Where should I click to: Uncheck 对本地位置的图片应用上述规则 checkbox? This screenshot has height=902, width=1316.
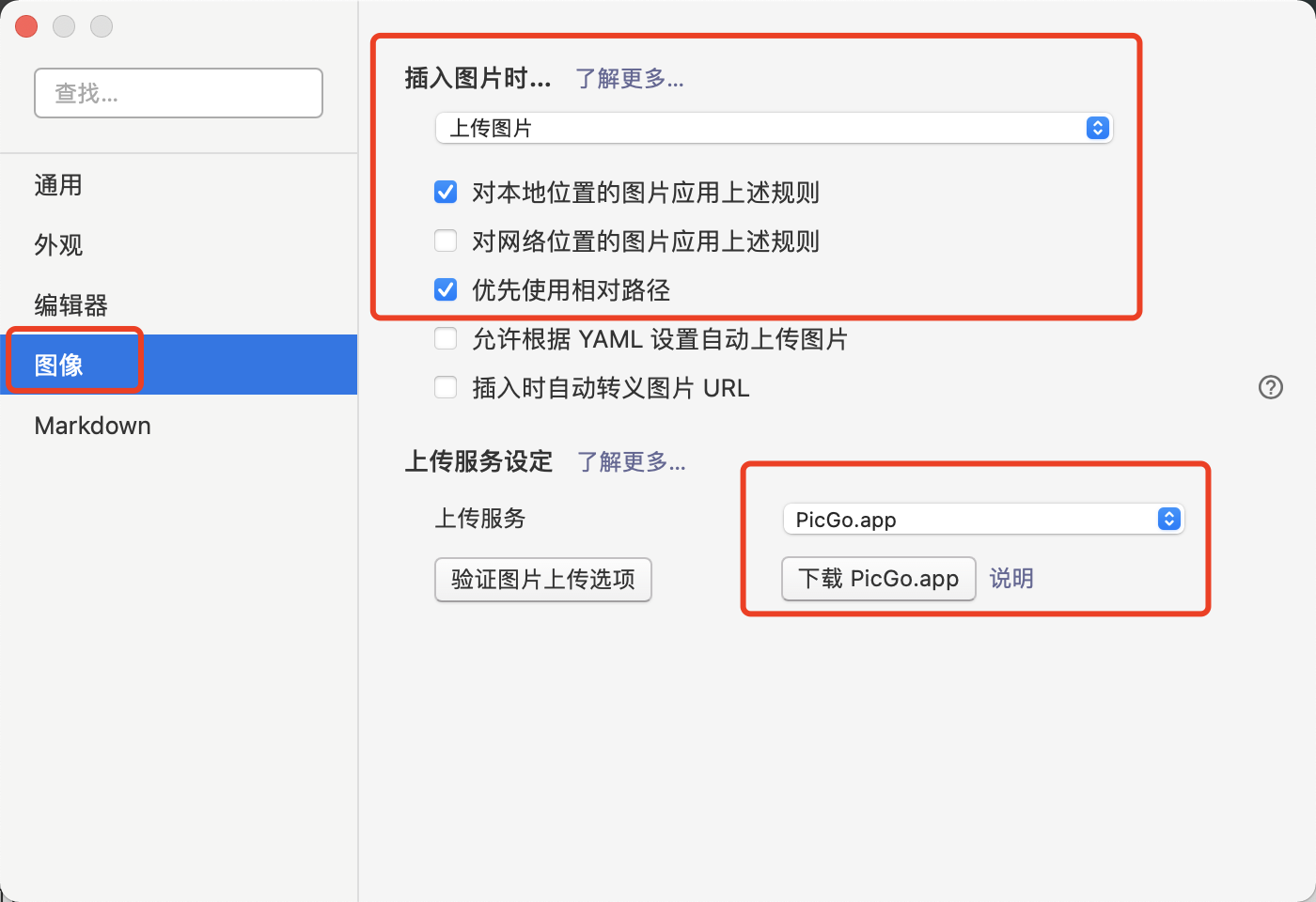pos(446,193)
